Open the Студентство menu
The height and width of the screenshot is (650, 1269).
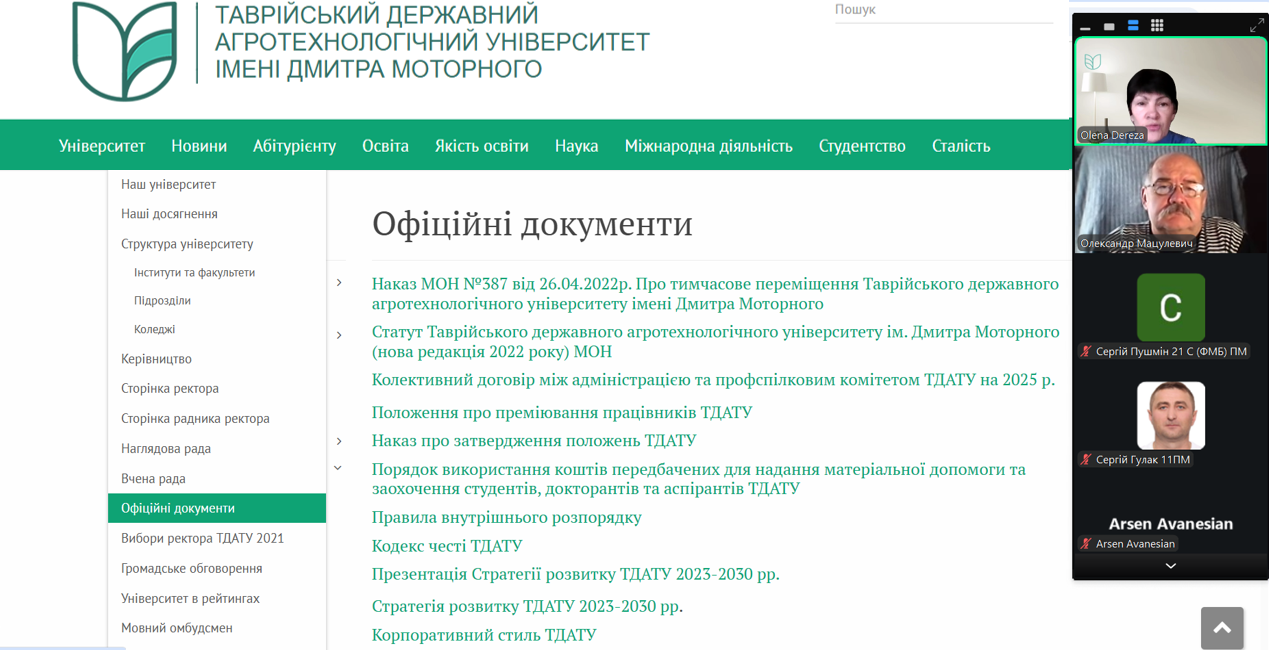coord(862,146)
